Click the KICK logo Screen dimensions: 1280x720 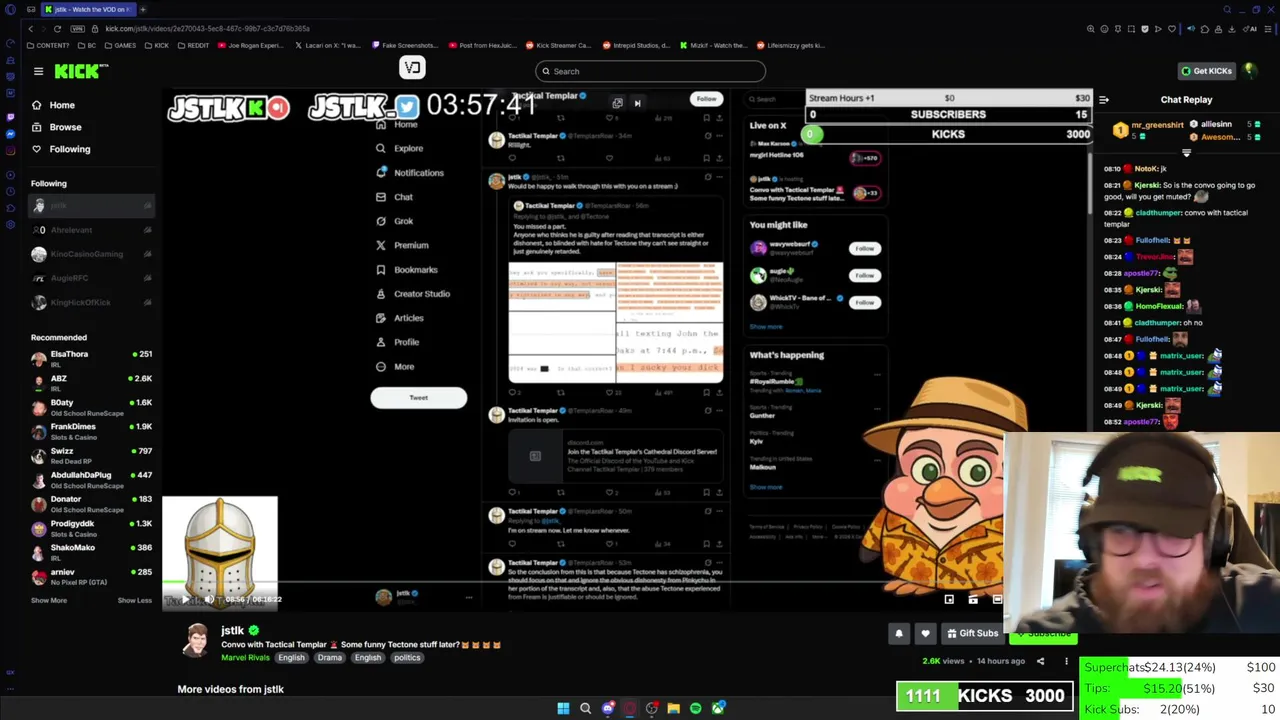coord(81,71)
